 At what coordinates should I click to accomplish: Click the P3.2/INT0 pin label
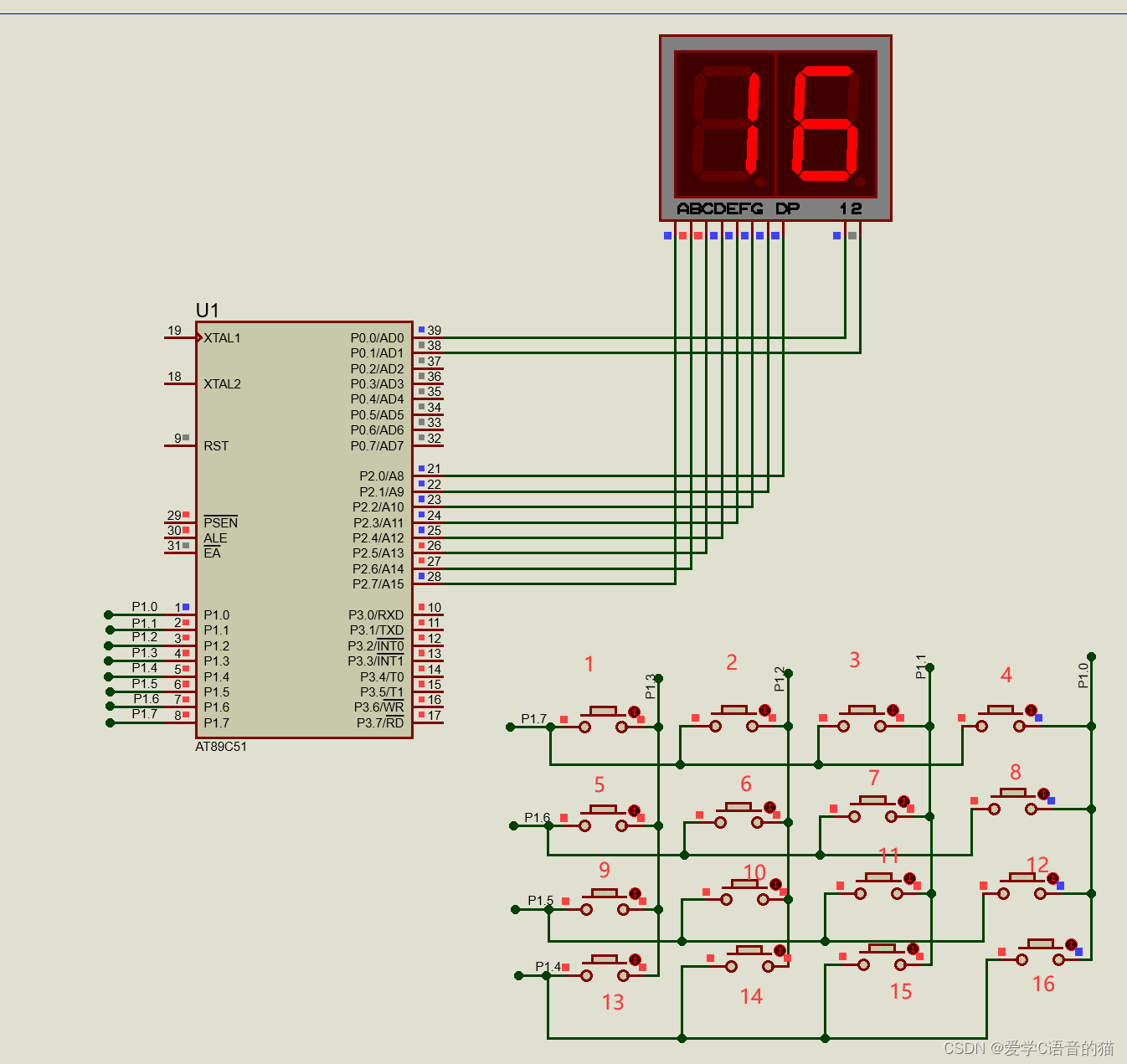tap(376, 646)
